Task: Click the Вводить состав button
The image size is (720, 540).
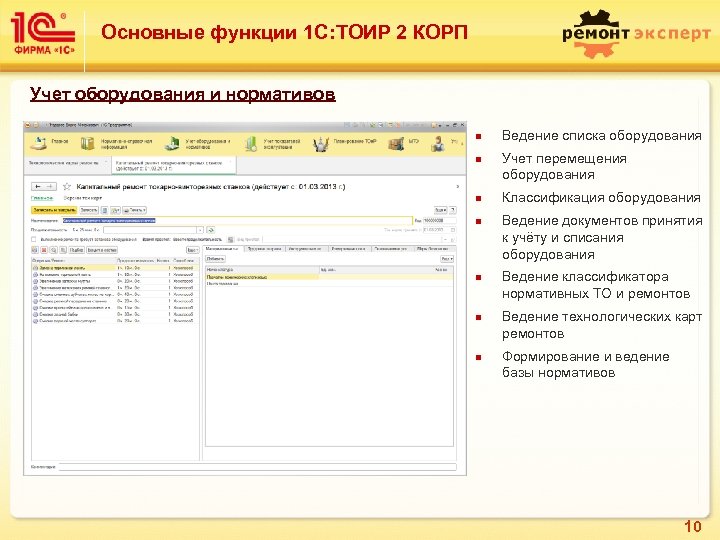Action: 102,250
